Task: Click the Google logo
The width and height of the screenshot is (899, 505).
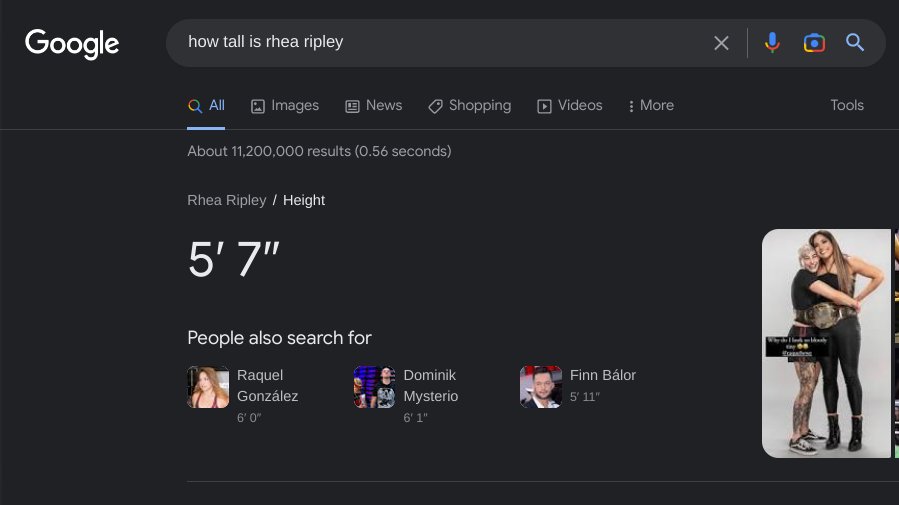Action: click(72, 44)
